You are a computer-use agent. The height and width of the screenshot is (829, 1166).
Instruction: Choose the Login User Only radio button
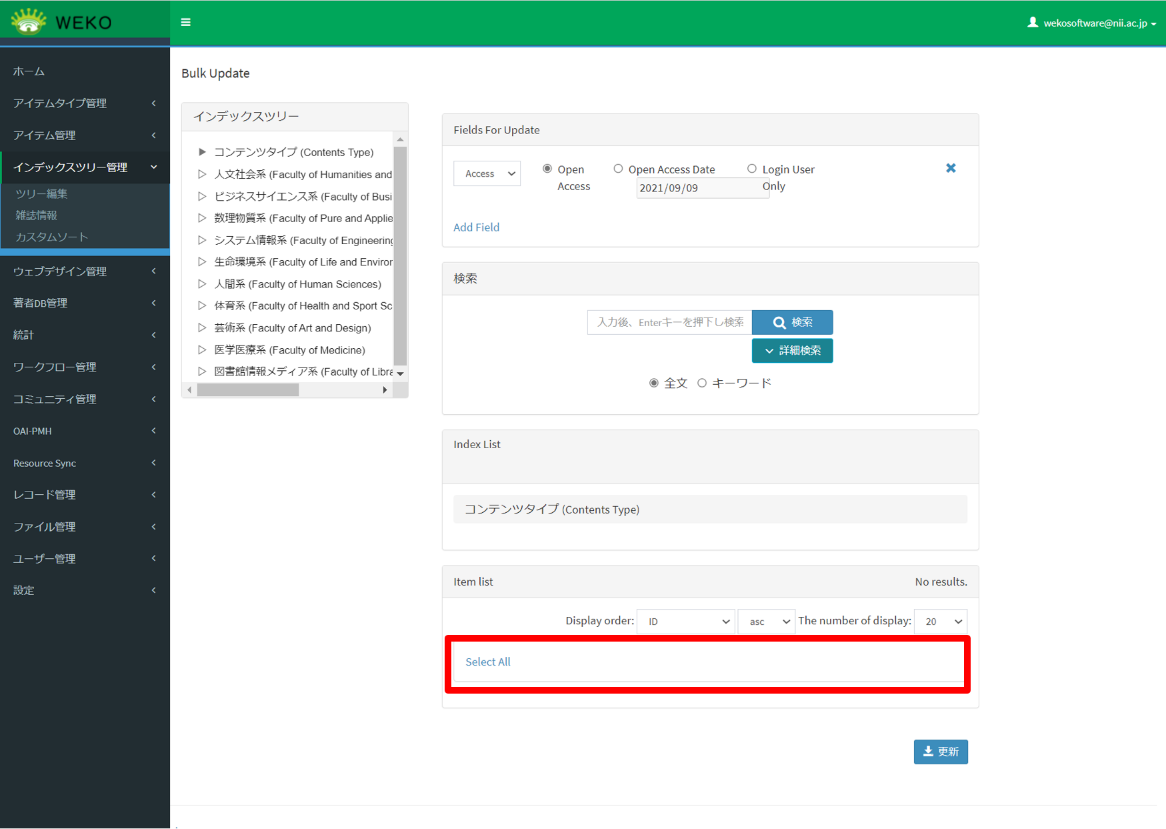[x=752, y=169]
